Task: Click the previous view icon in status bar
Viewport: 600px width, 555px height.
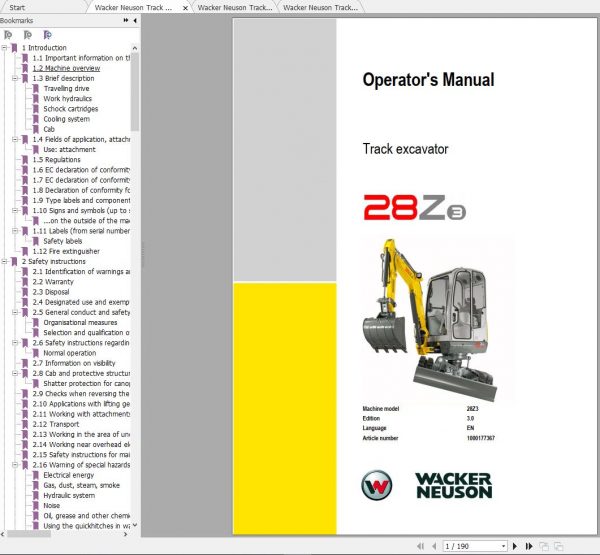Action: click(x=544, y=546)
